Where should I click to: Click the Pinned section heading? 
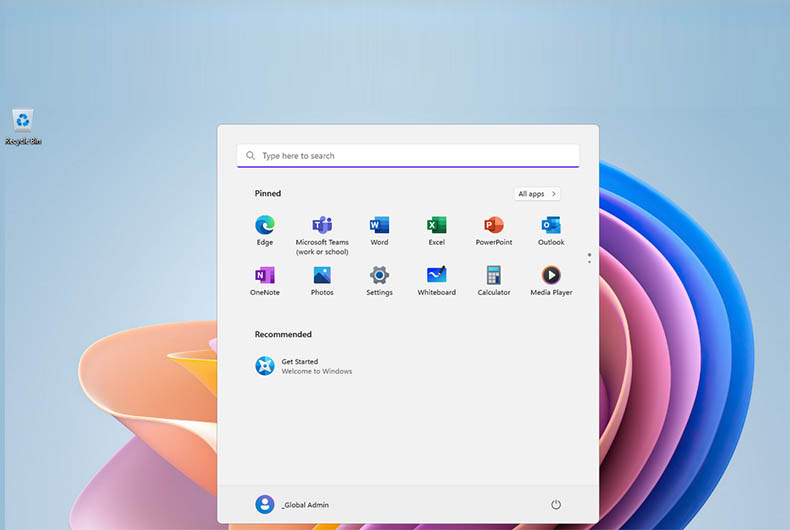[268, 193]
